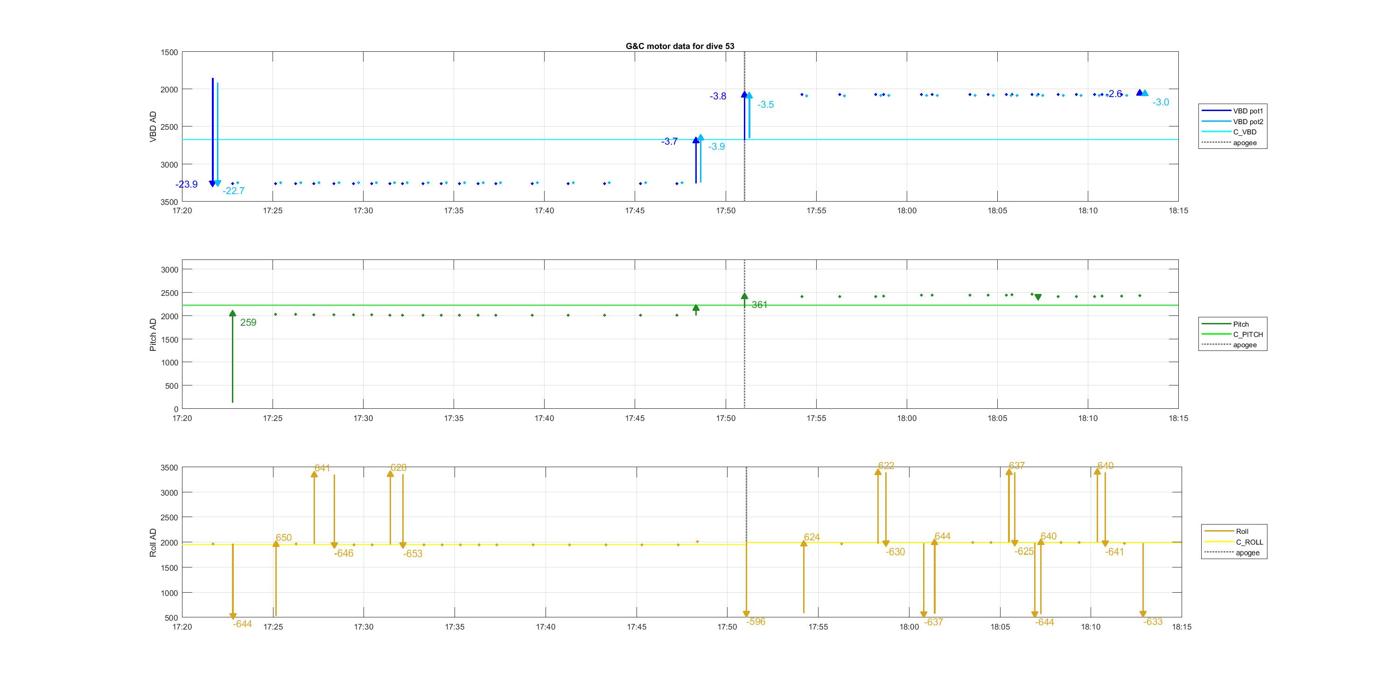Click the '-23.9' VBD data label
This screenshot has height=693, width=1400.
(x=186, y=184)
